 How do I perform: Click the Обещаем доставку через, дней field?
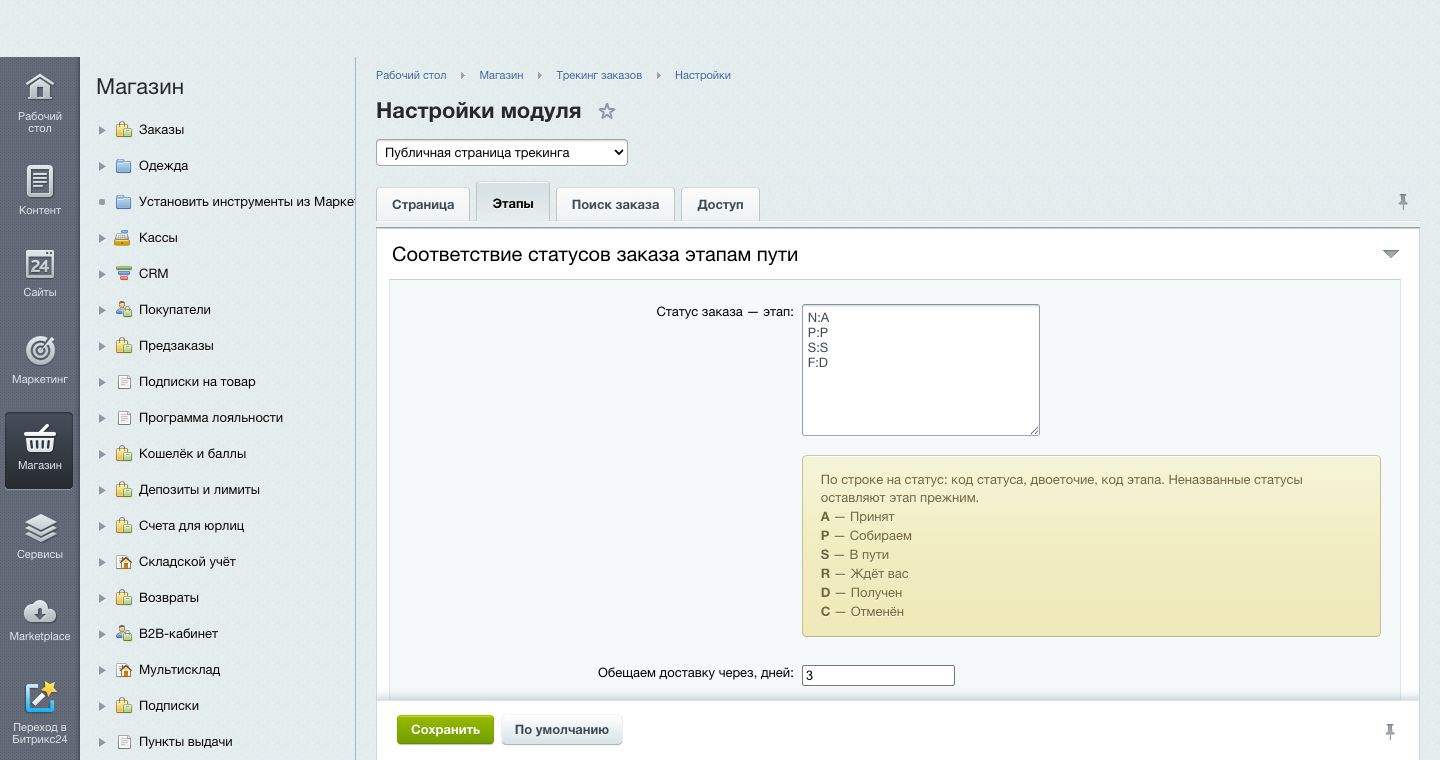pos(878,675)
